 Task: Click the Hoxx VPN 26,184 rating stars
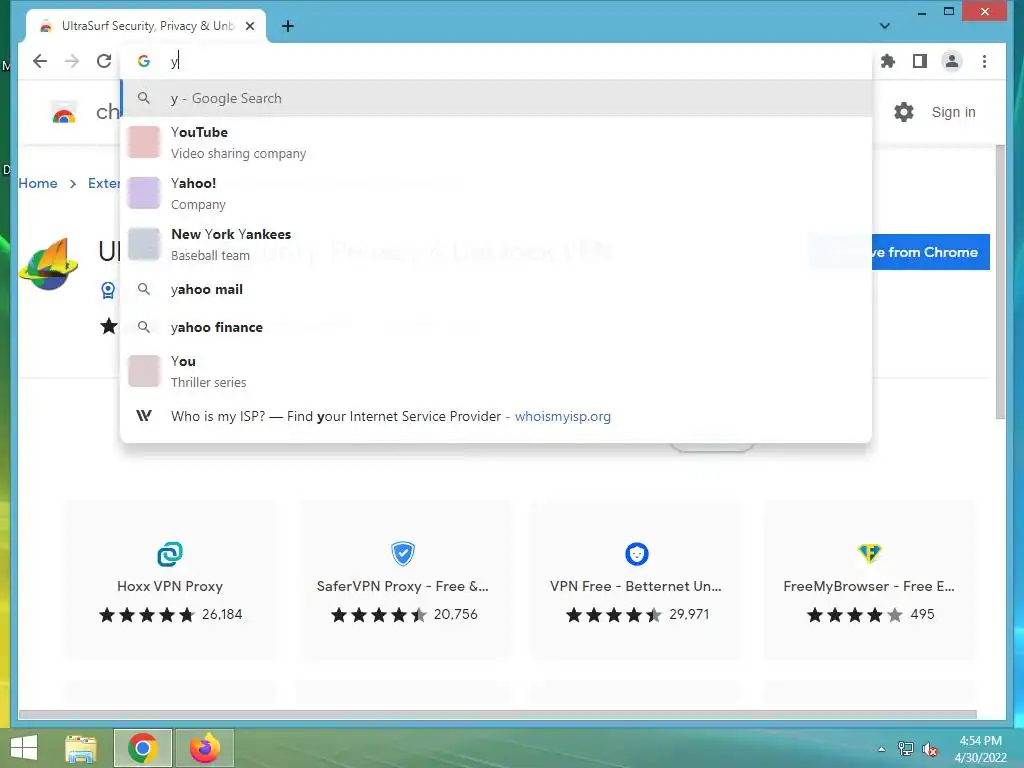pyautogui.click(x=147, y=615)
